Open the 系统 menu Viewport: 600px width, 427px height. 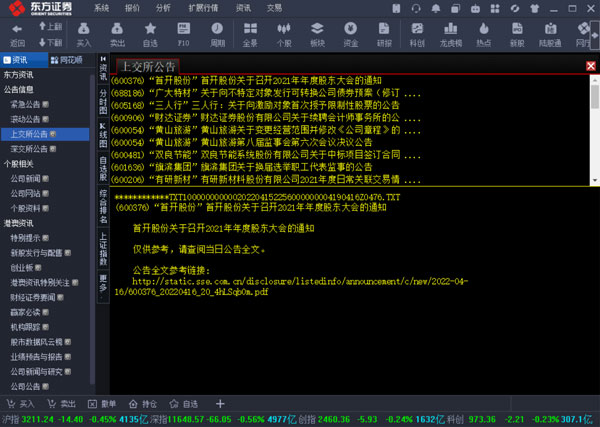101,8
